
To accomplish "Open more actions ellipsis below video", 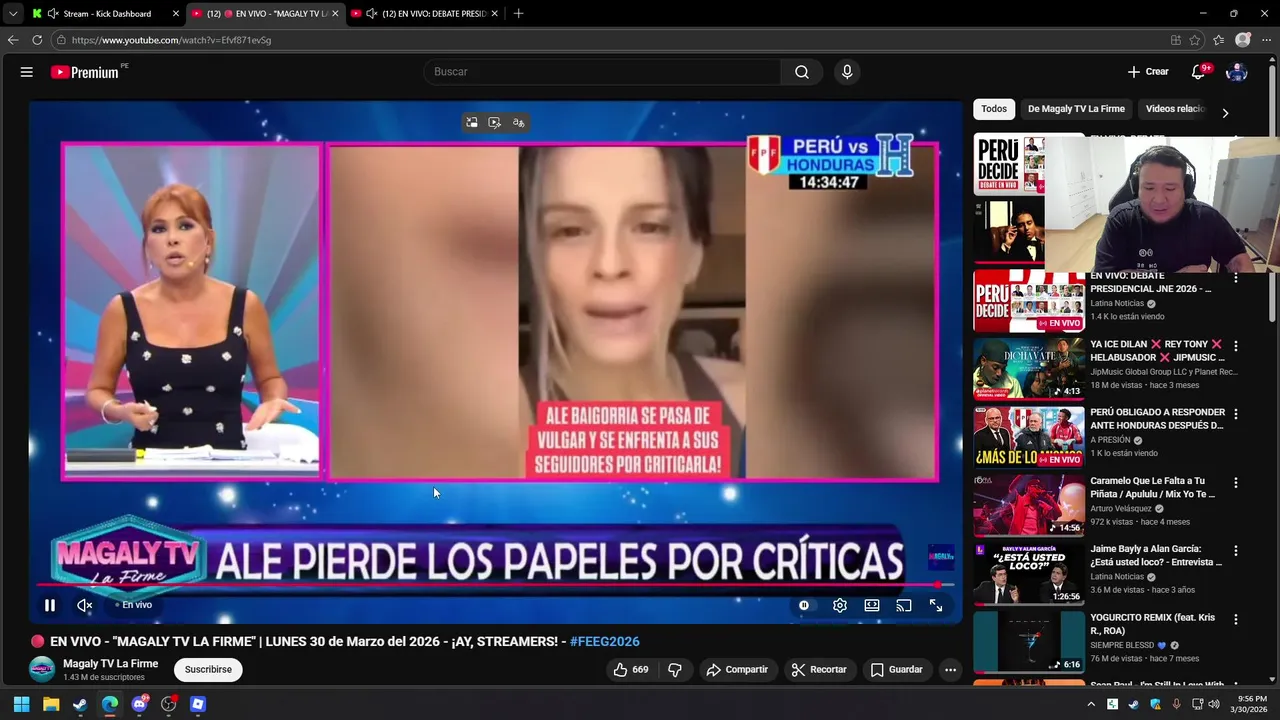I will point(951,670).
